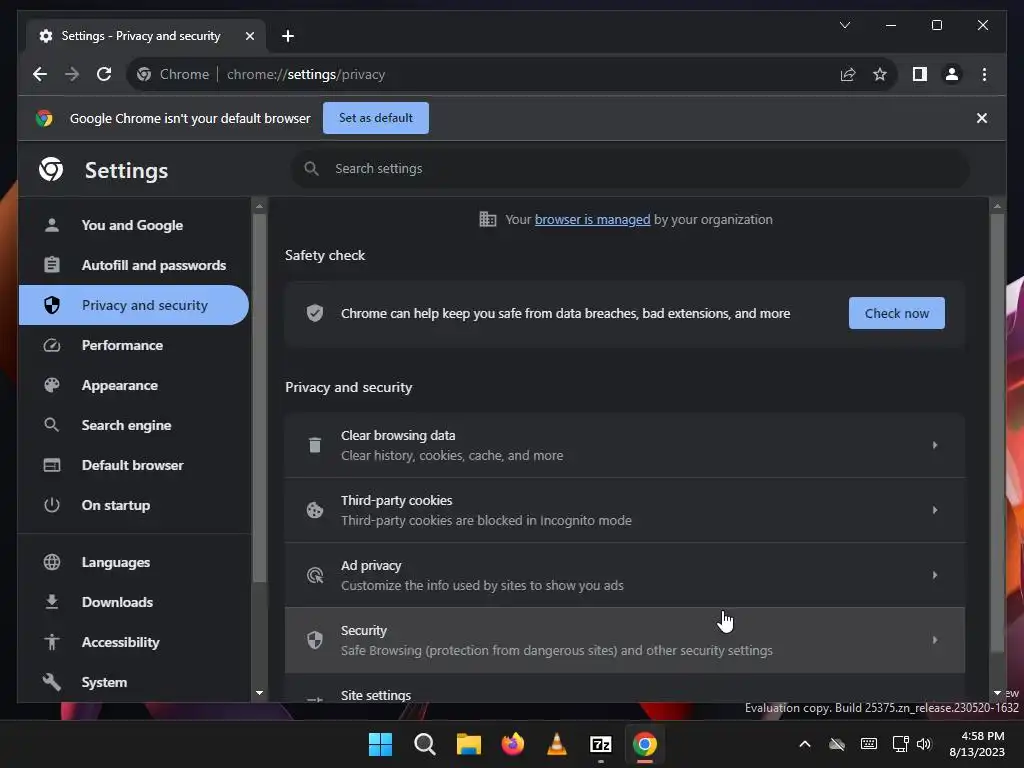
Task: Close the Settings - Privacy and security tab
Action: pyautogui.click(x=249, y=36)
